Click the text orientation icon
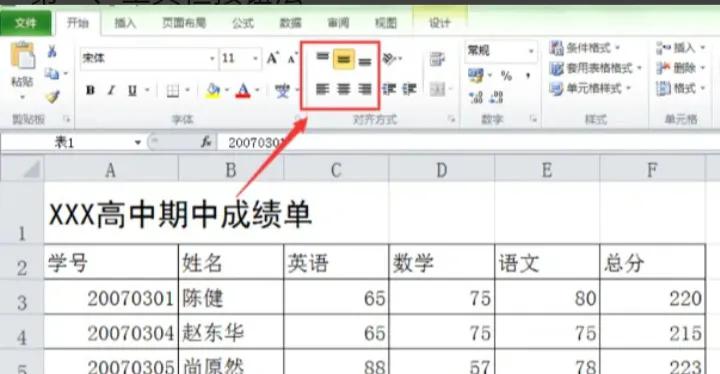The height and width of the screenshot is (374, 720). pos(389,58)
